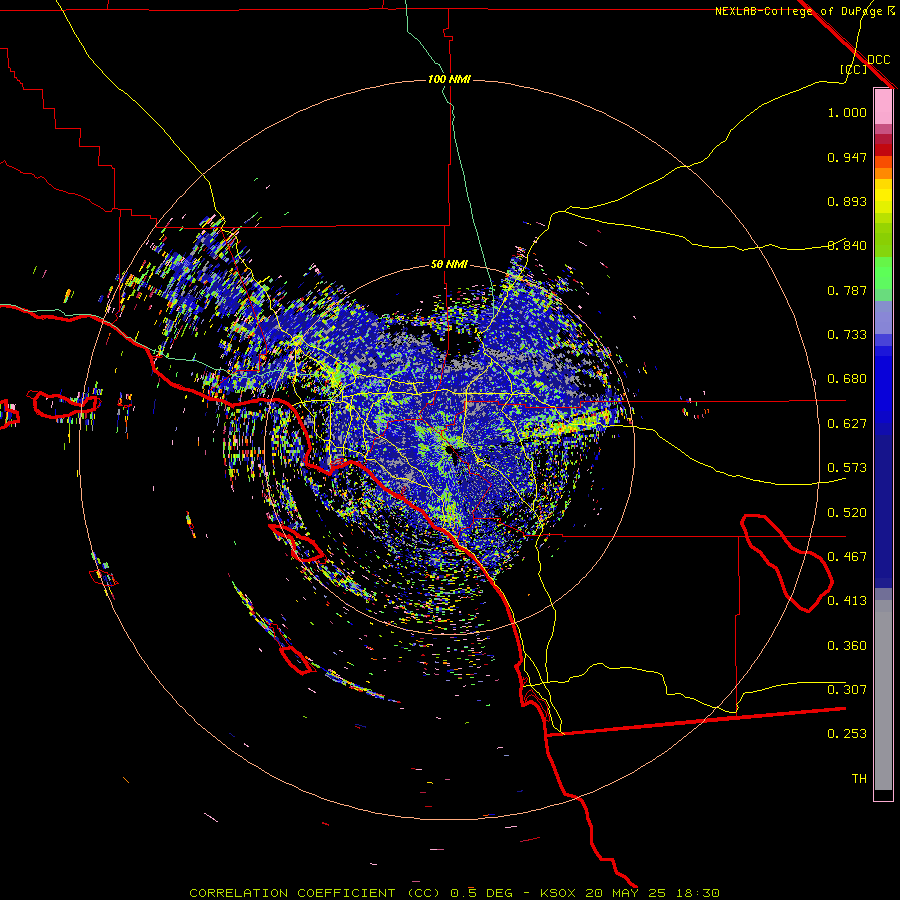The height and width of the screenshot is (900, 900).
Task: Click the NEXLAB-College of DuPage label
Action: pos(799,11)
